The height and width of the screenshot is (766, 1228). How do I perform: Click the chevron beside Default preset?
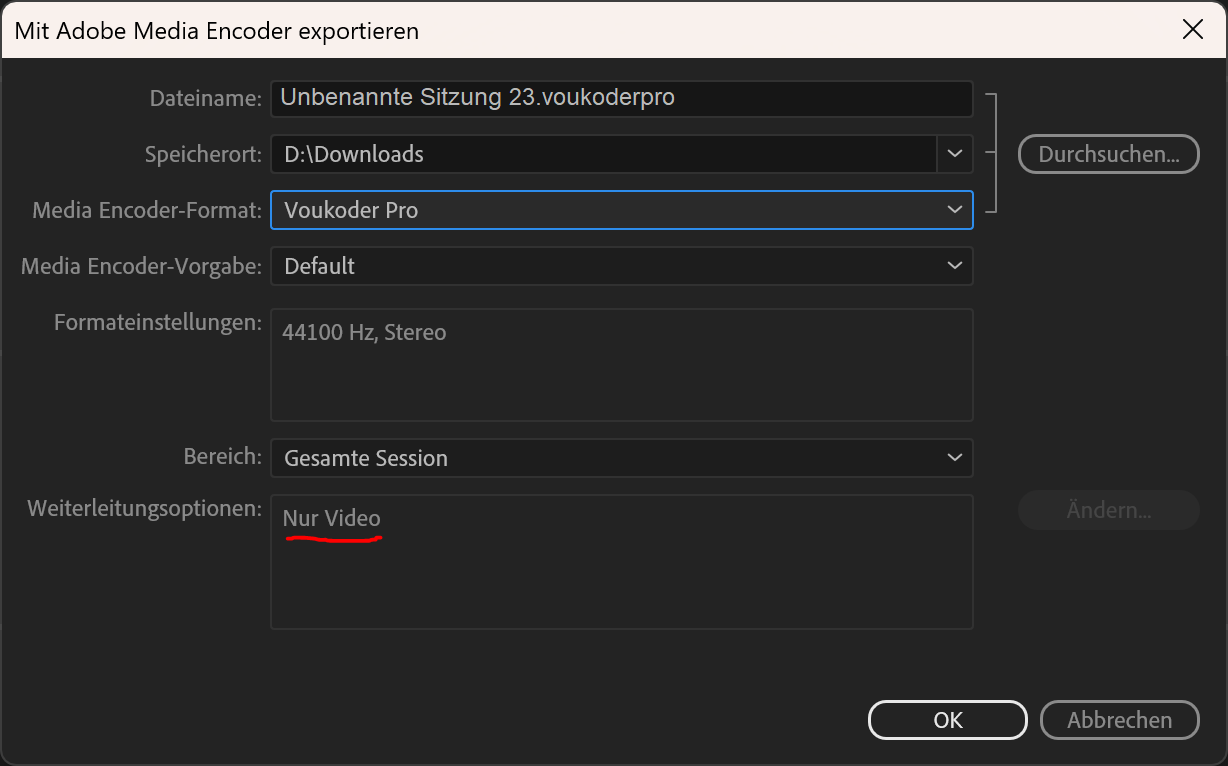click(954, 266)
